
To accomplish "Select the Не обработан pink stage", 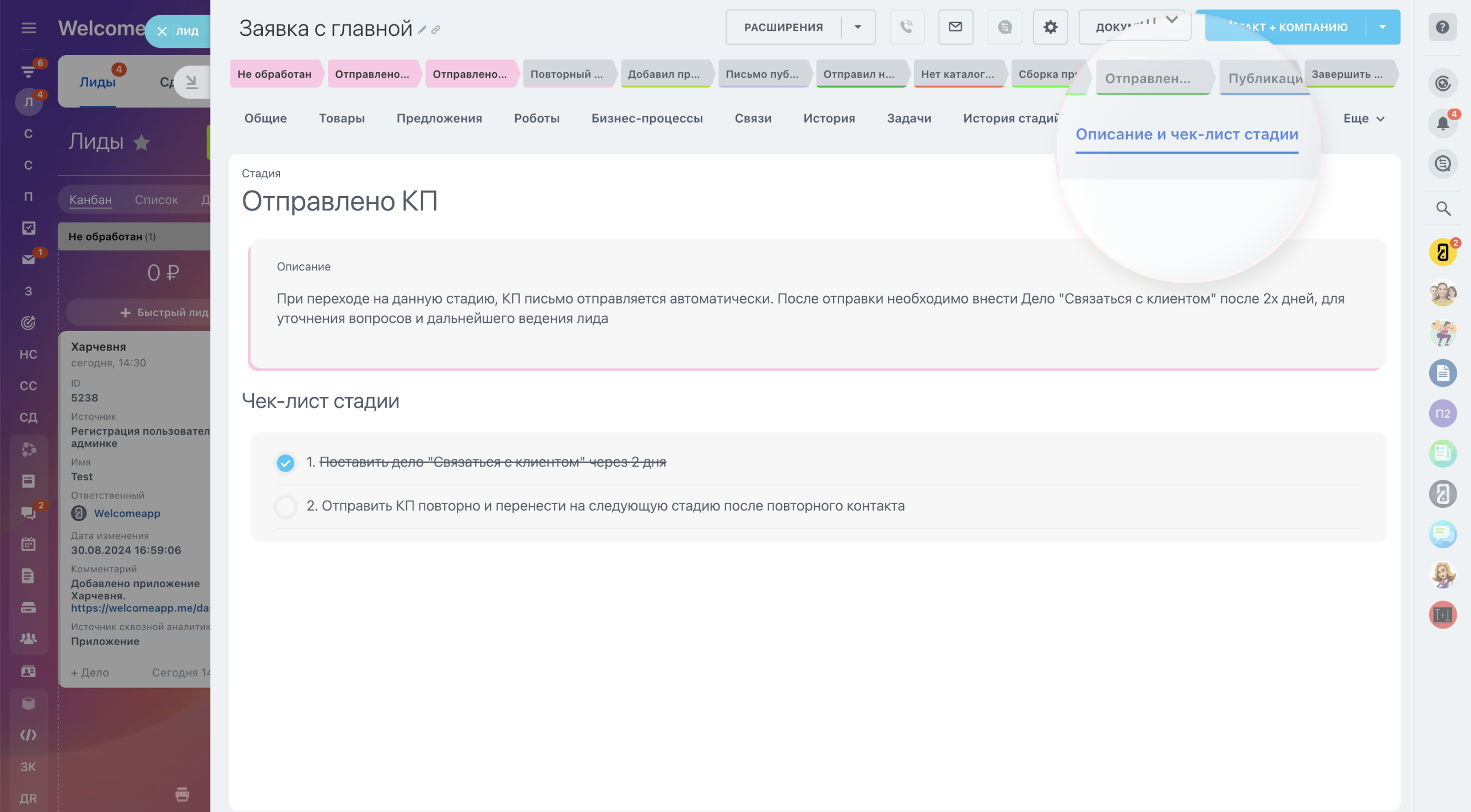I will 275,74.
